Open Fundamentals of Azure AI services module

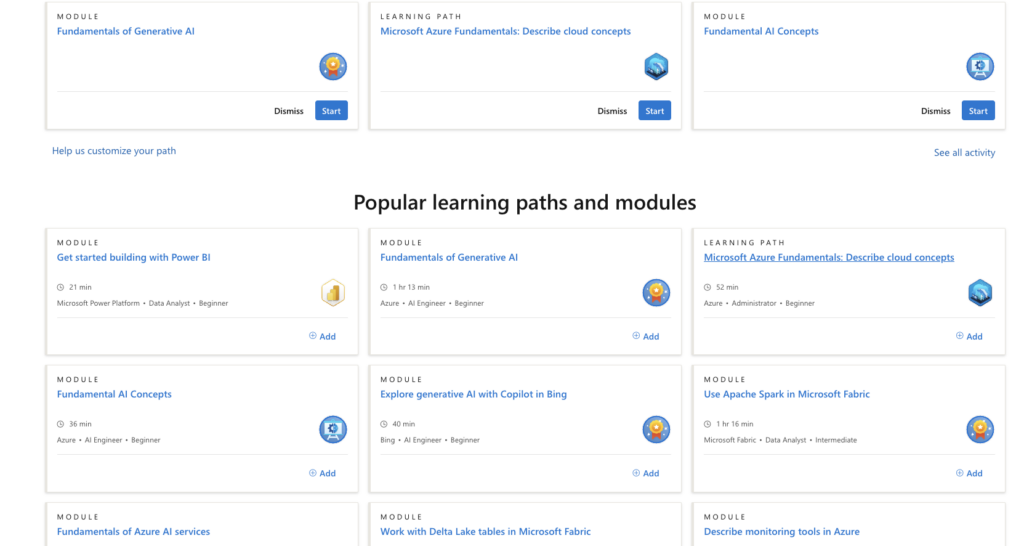tap(133, 532)
